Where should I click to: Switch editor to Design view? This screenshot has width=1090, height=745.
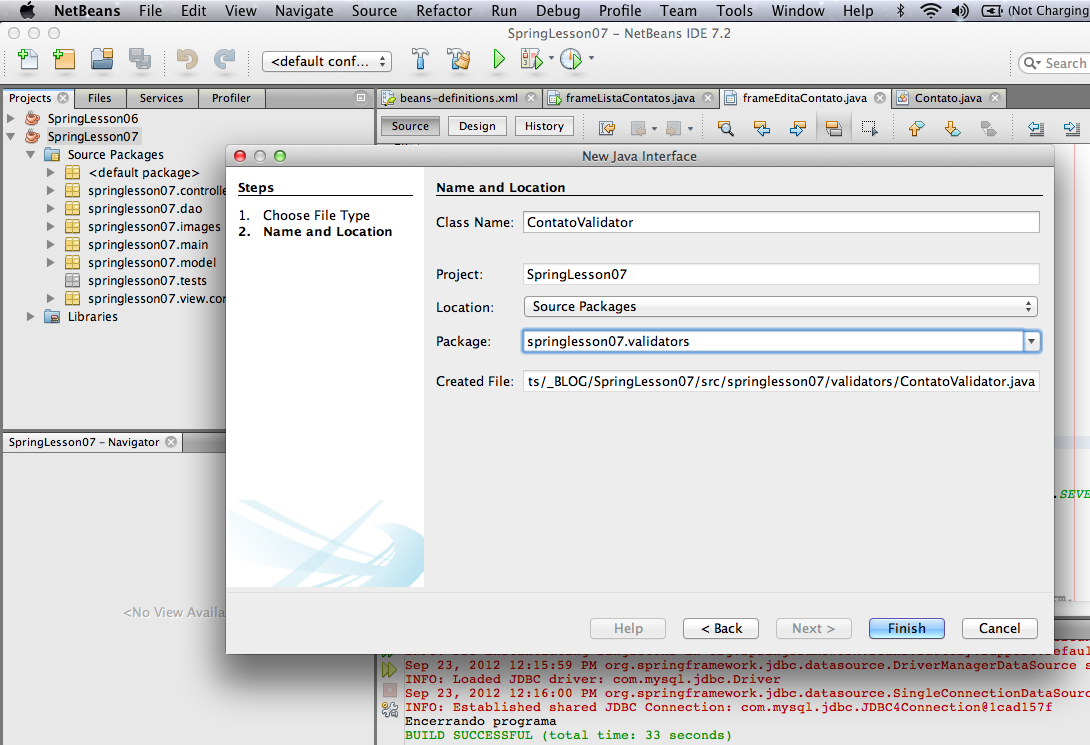[x=477, y=126]
